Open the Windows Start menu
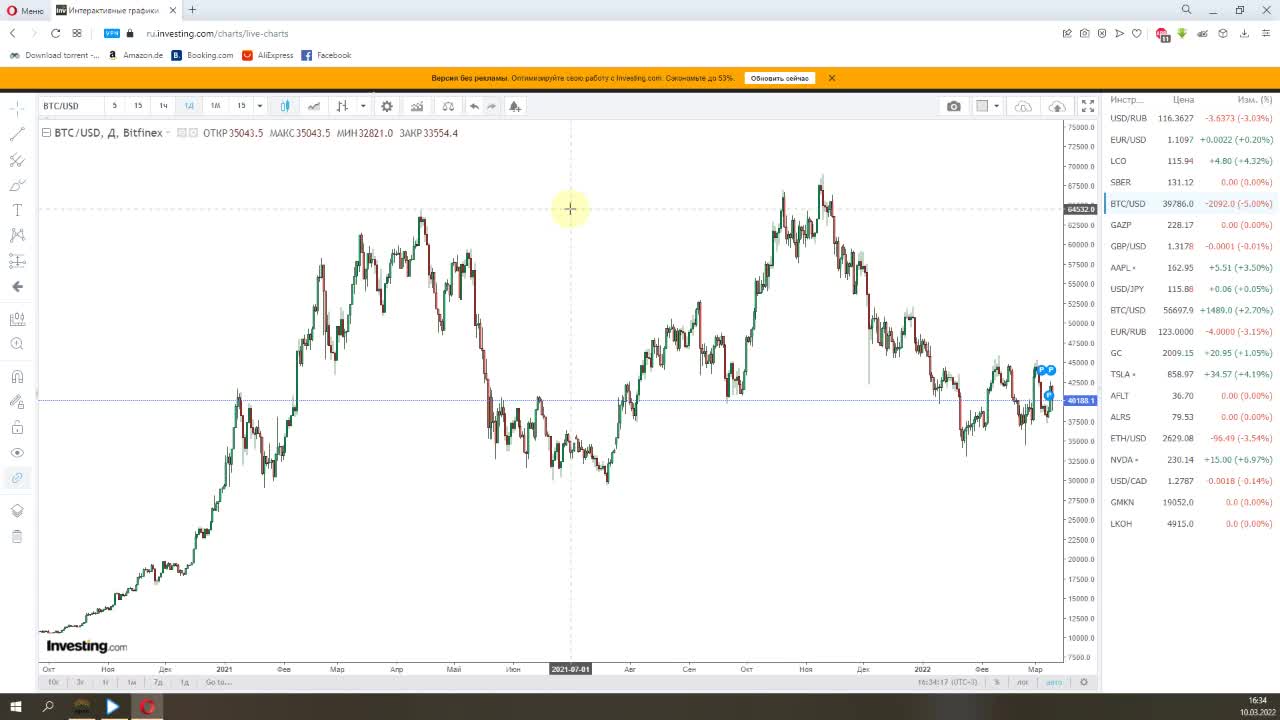 tap(16, 707)
